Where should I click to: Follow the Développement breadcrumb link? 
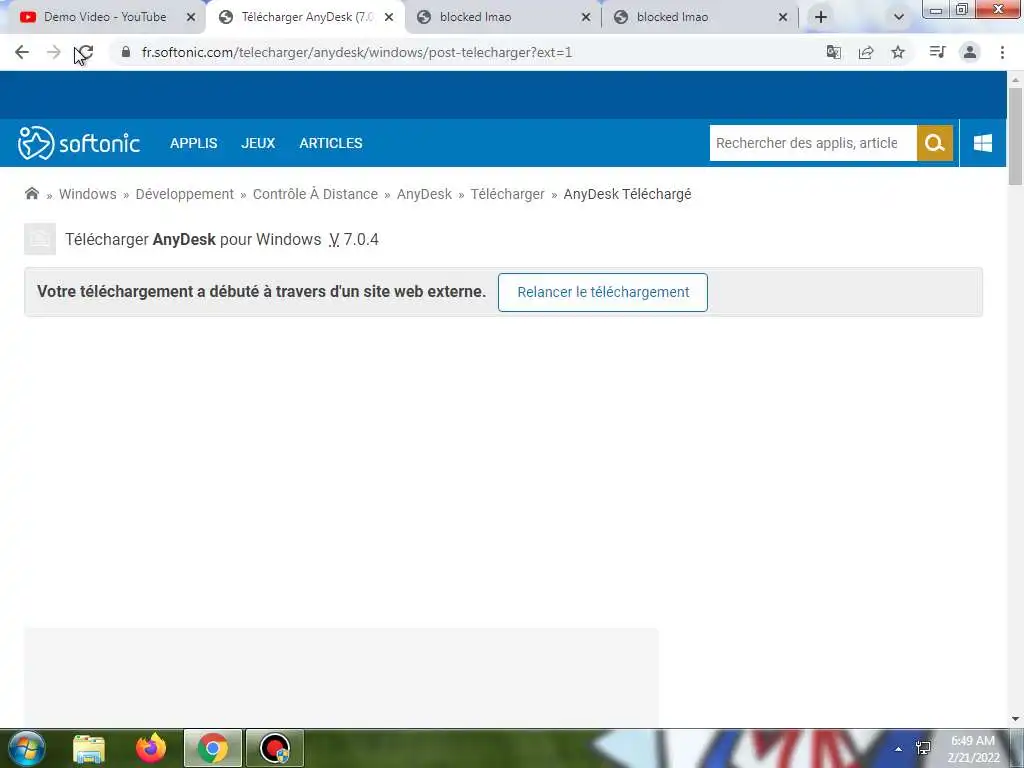tap(184, 194)
